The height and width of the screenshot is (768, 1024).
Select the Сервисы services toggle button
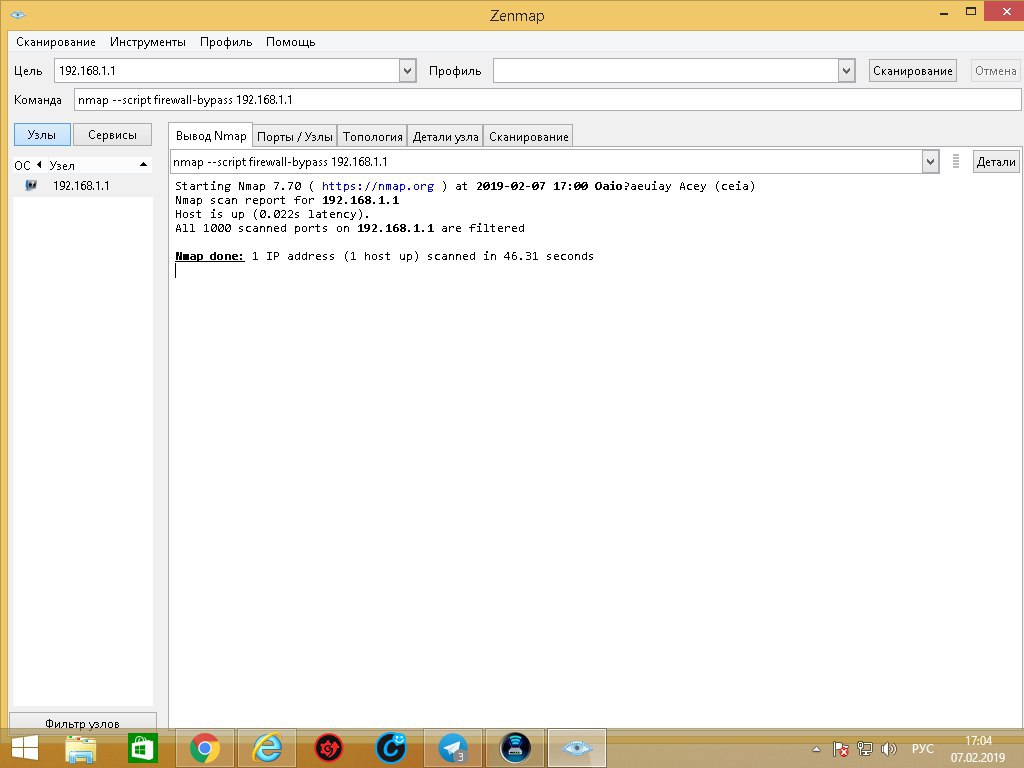point(112,135)
